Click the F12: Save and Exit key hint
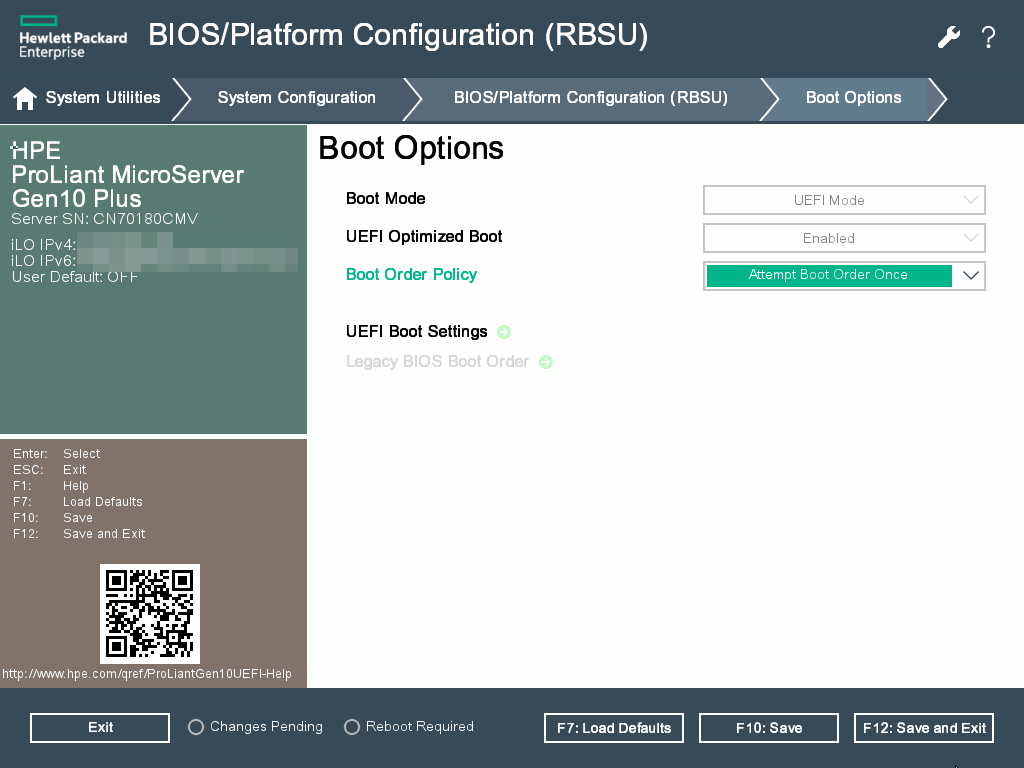The image size is (1024, 768). [x=79, y=534]
